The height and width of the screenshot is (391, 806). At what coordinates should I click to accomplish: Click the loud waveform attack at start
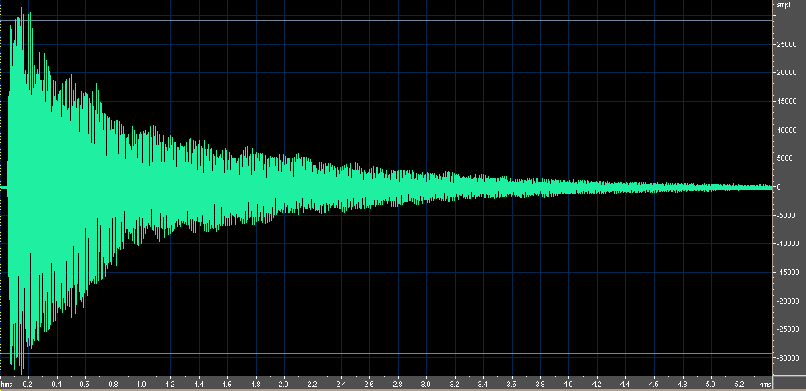tap(21, 190)
